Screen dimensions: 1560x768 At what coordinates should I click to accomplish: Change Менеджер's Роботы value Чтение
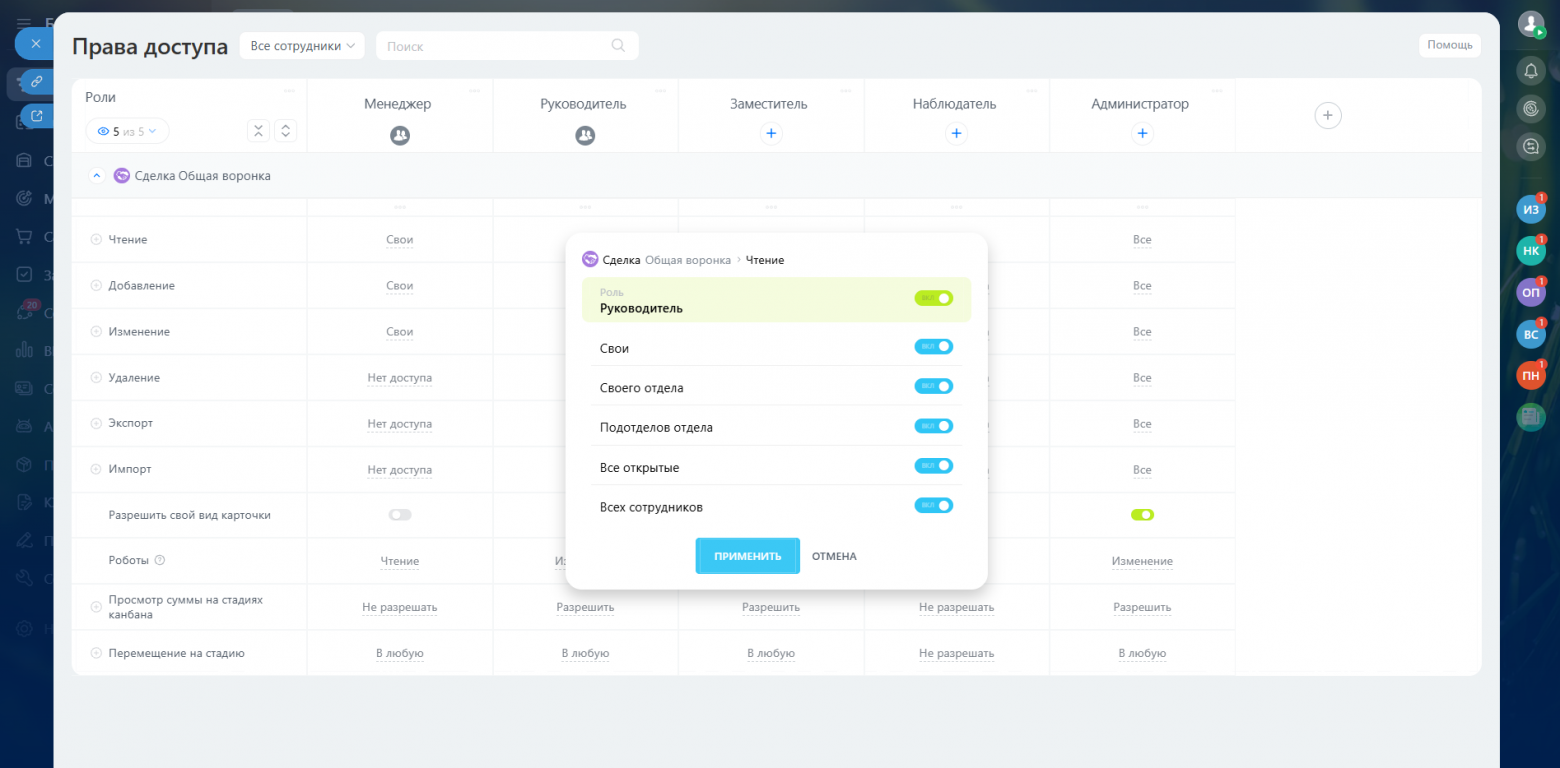coord(400,561)
